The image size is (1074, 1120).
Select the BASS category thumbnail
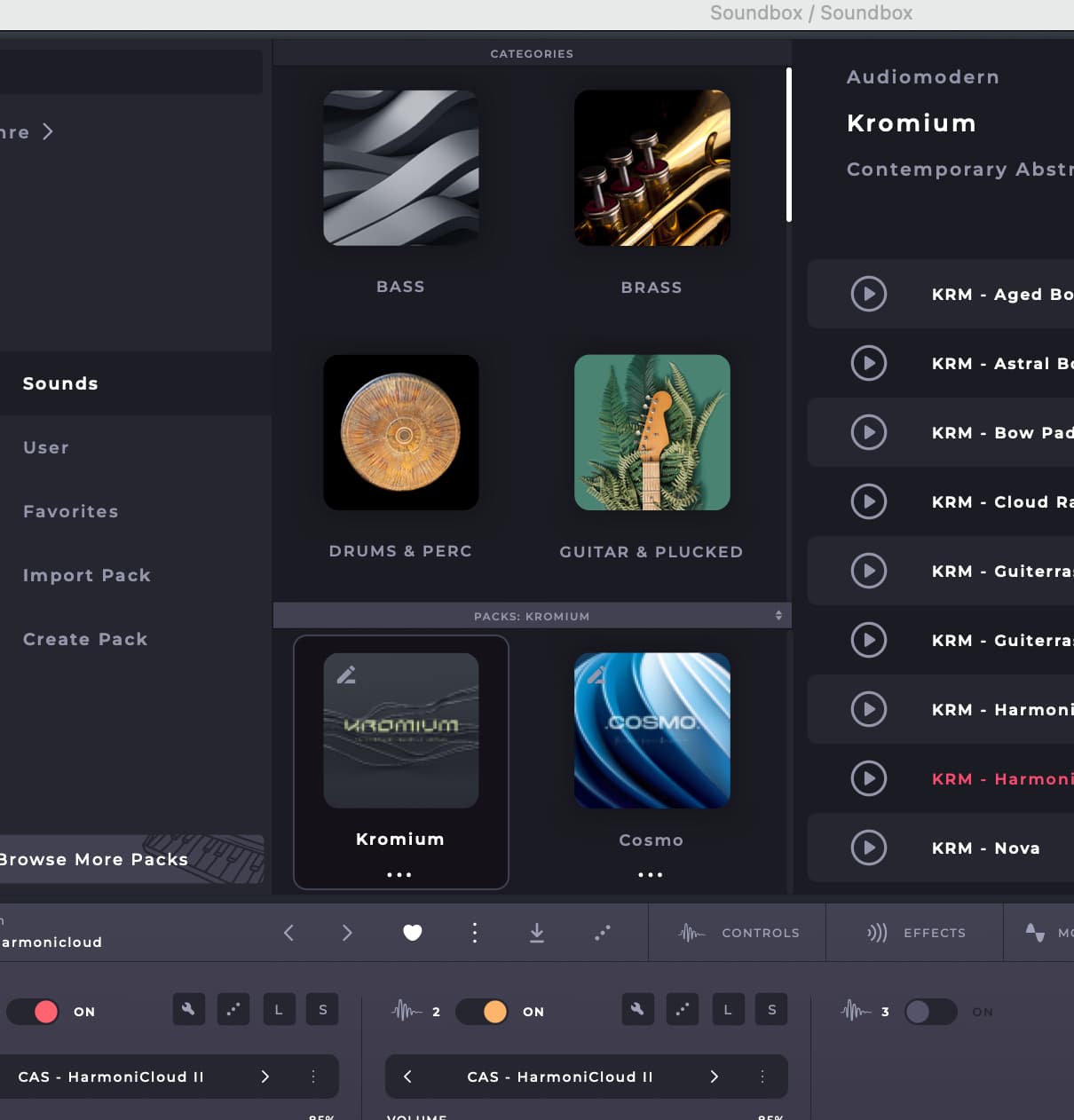[401, 168]
